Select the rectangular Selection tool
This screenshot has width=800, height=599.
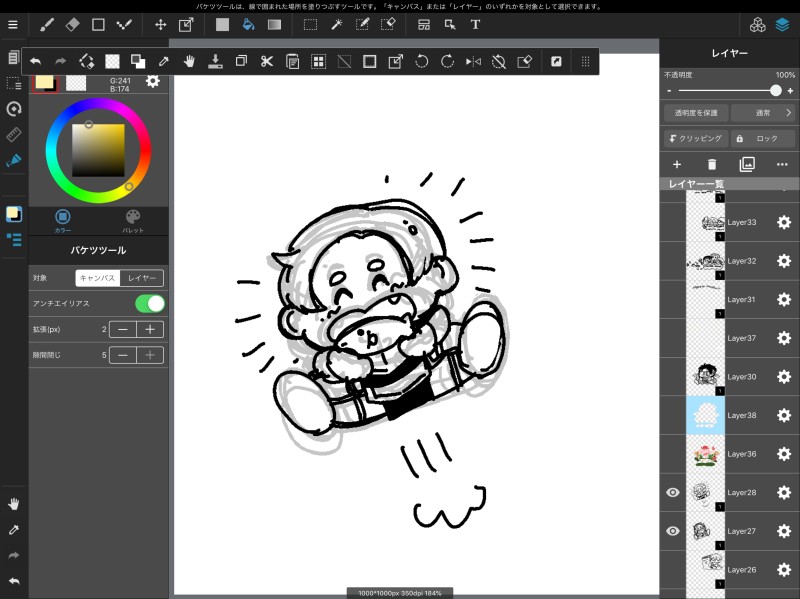click(x=310, y=24)
